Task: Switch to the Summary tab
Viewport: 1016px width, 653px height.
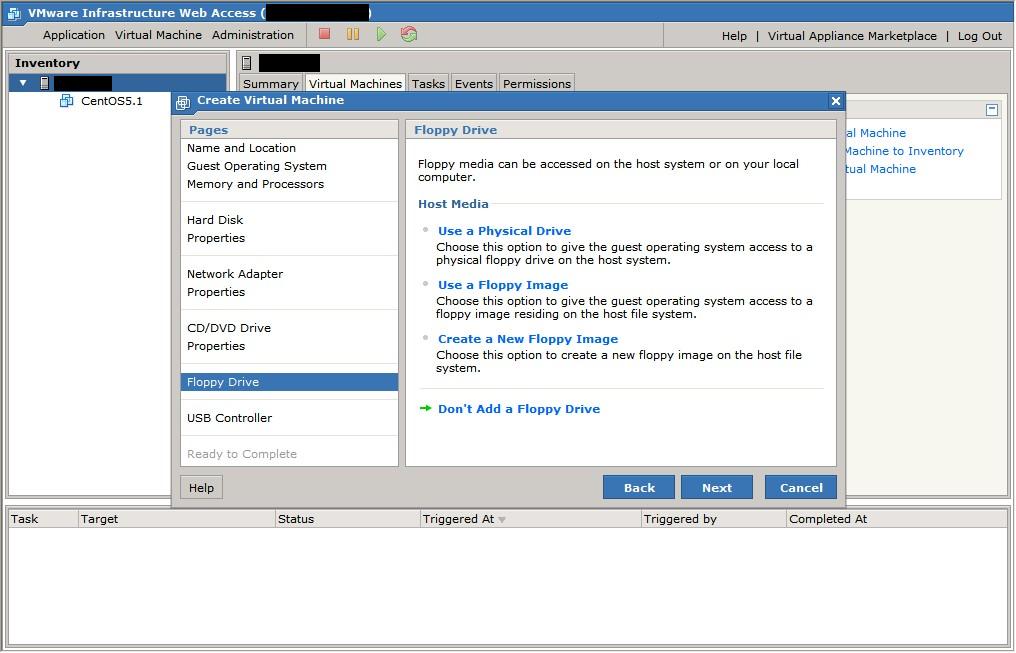Action: tap(270, 84)
